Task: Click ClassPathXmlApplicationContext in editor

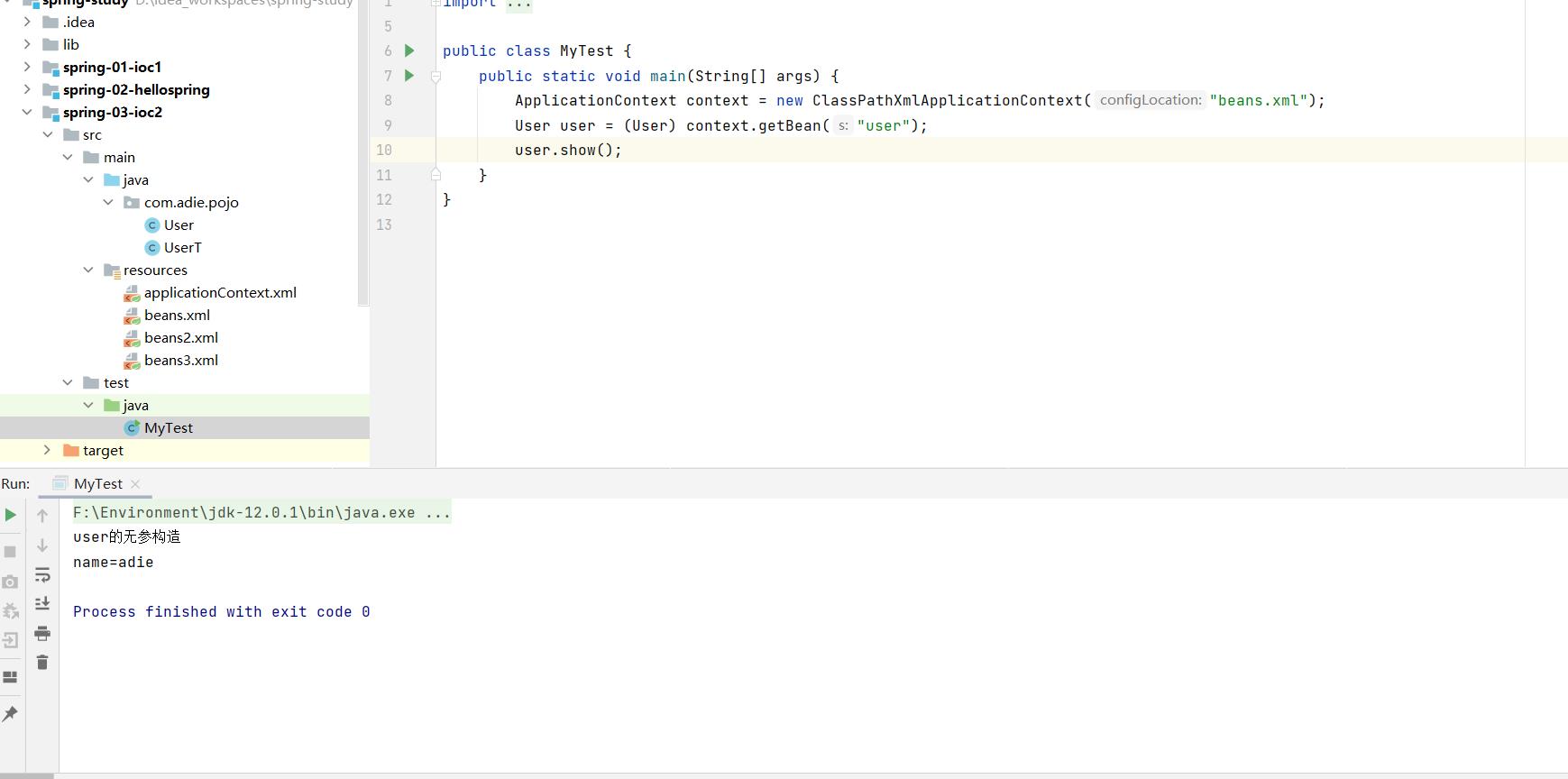Action: pos(947,100)
